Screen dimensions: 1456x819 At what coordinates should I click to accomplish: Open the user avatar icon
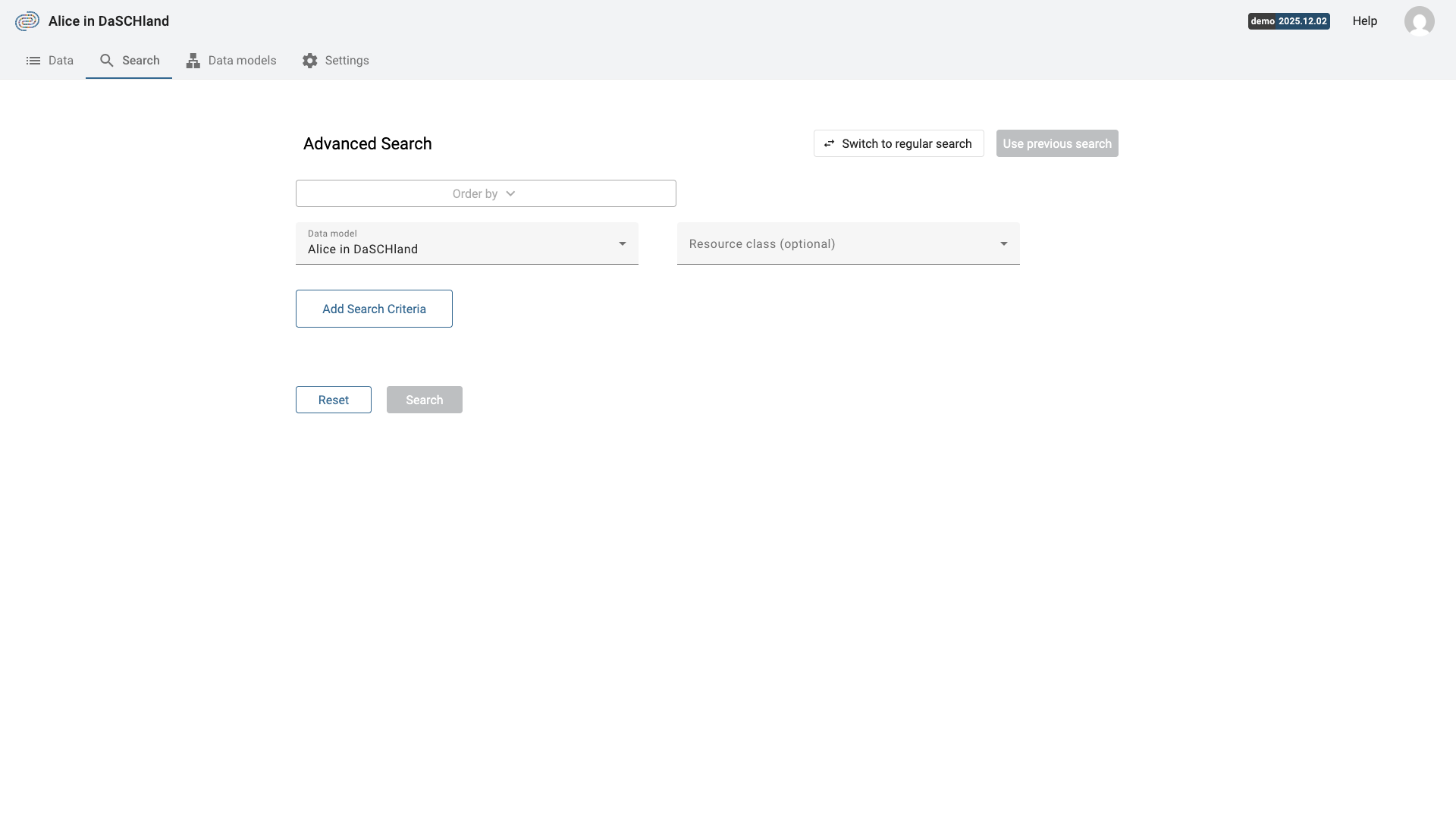(x=1419, y=20)
